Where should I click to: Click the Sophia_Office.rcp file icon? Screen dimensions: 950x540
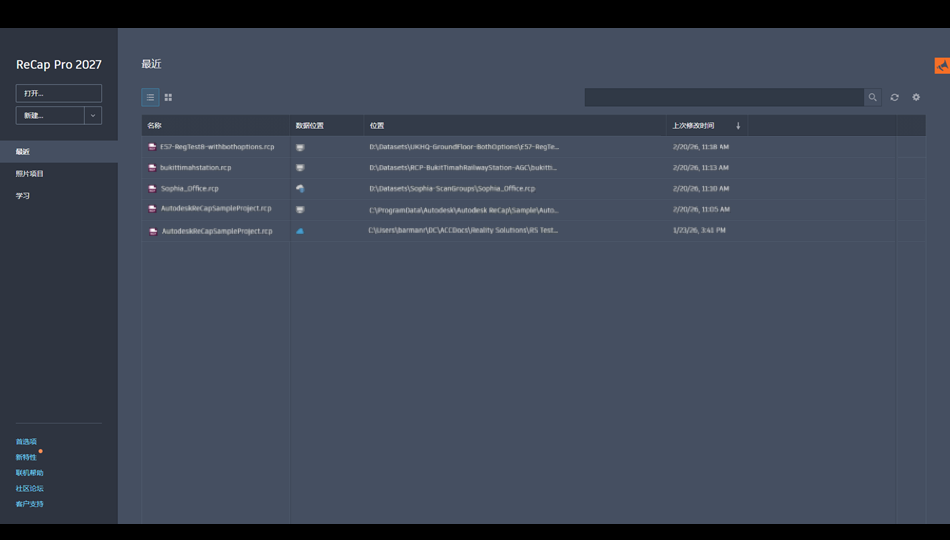point(153,188)
